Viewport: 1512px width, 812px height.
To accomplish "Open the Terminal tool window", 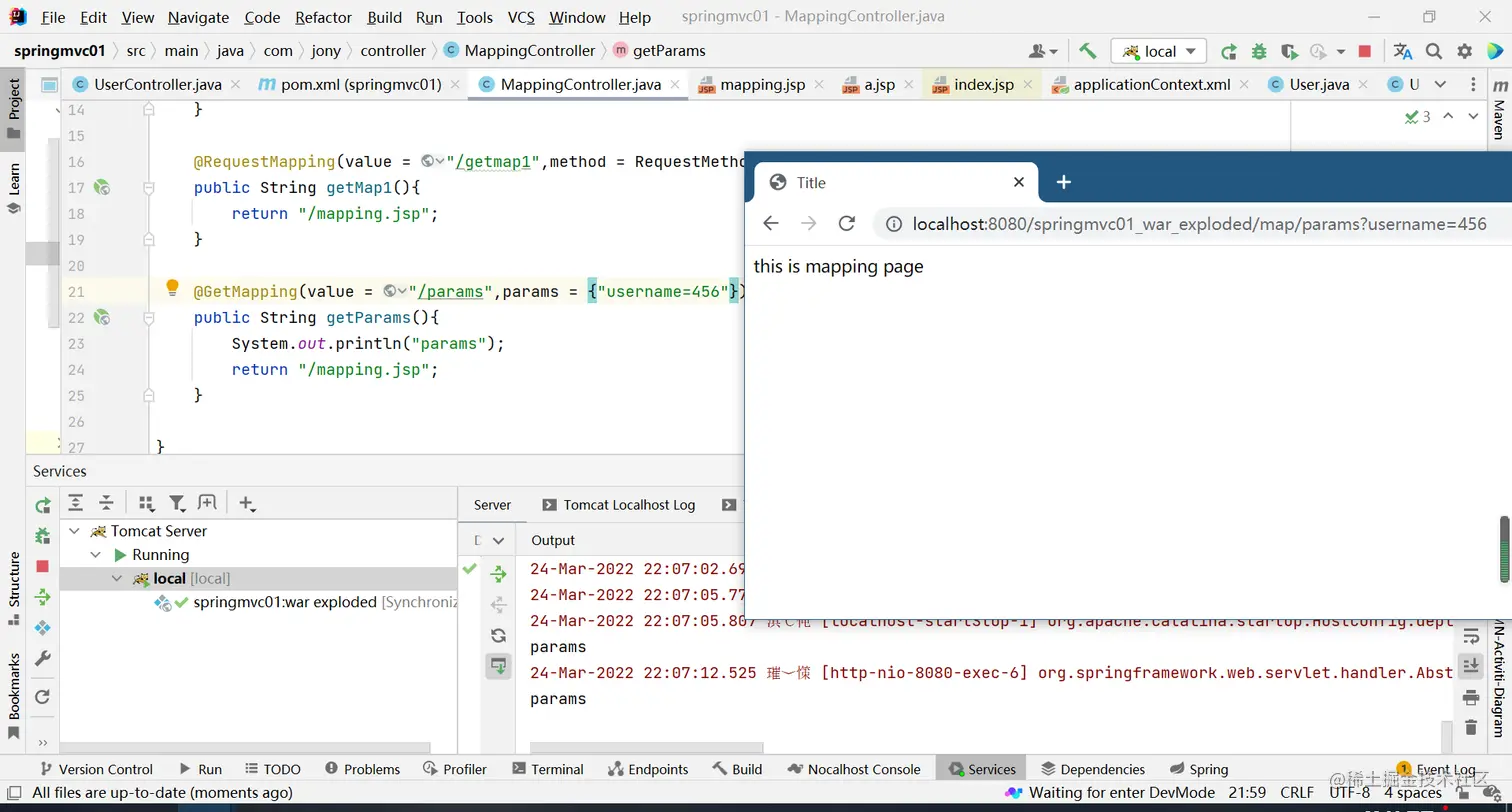I will click(x=548, y=769).
